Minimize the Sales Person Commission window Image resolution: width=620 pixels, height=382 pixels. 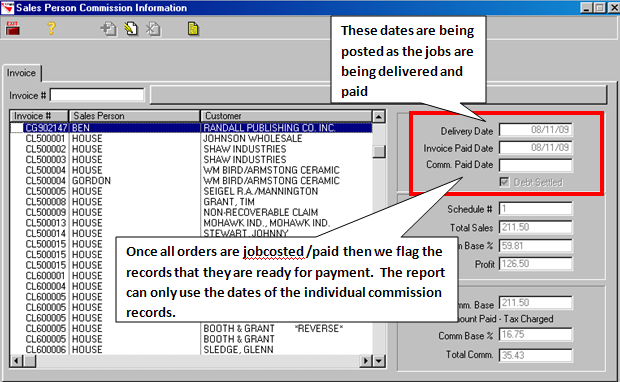(x=587, y=8)
